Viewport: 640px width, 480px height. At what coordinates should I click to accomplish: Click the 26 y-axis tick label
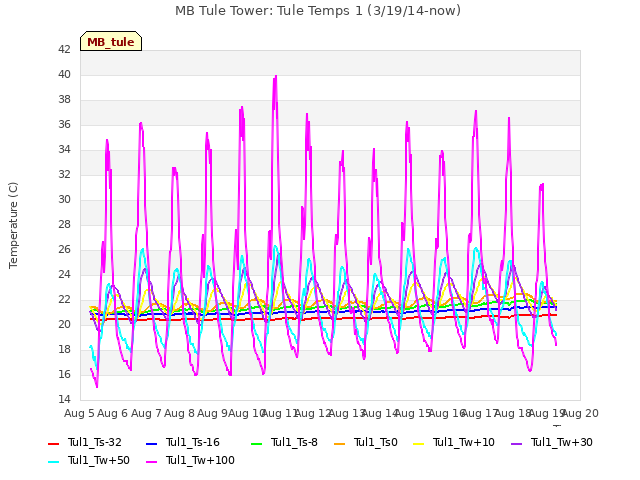click(64, 249)
